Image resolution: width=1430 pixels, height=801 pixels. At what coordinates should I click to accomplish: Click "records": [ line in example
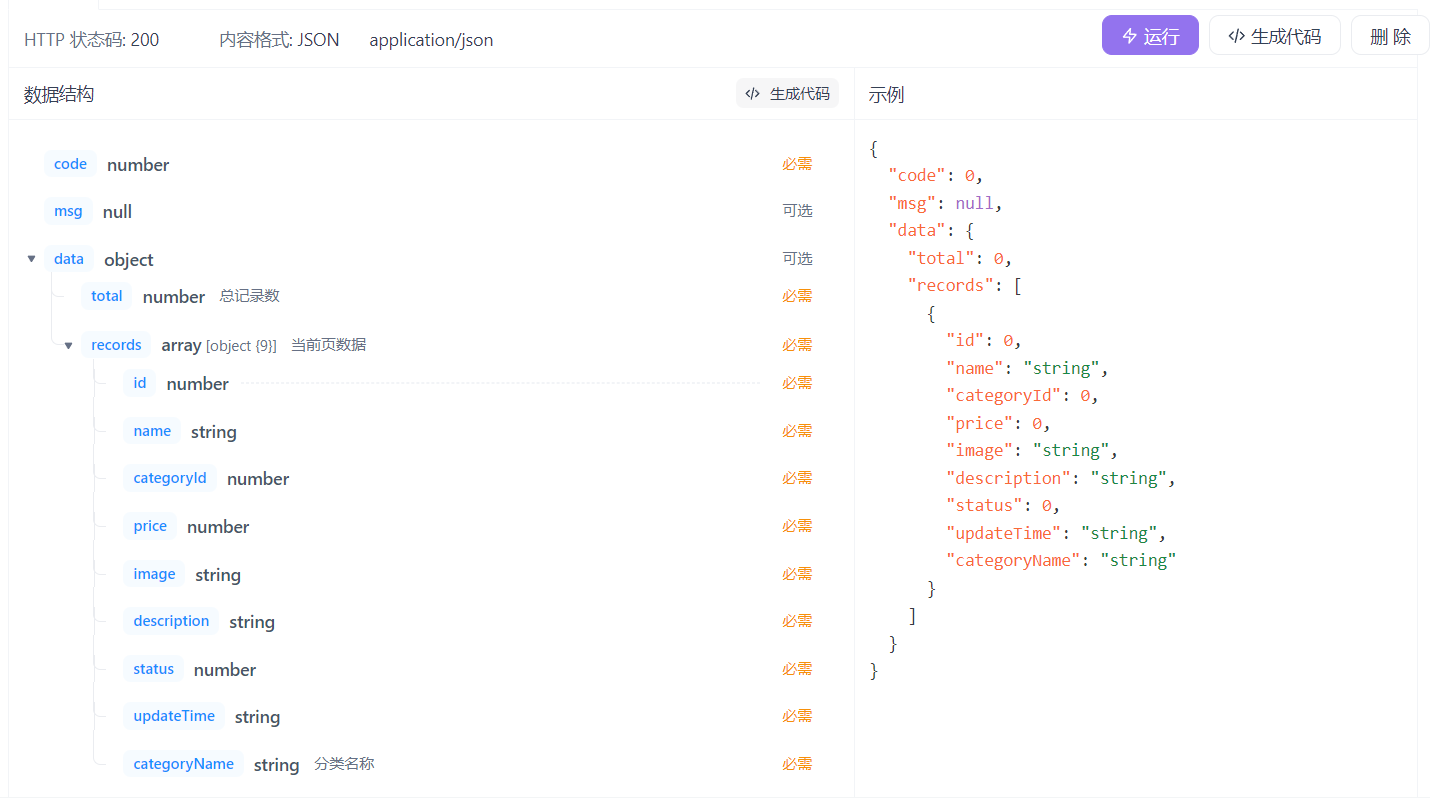(x=964, y=285)
